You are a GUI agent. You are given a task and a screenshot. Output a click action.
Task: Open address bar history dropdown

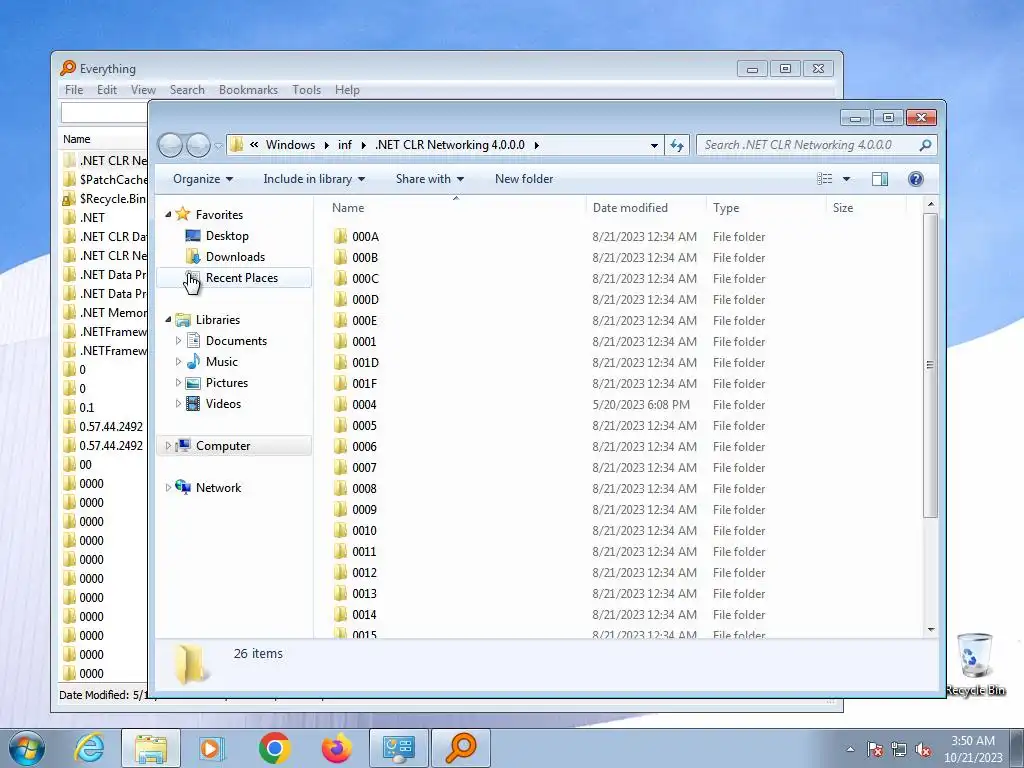point(654,145)
